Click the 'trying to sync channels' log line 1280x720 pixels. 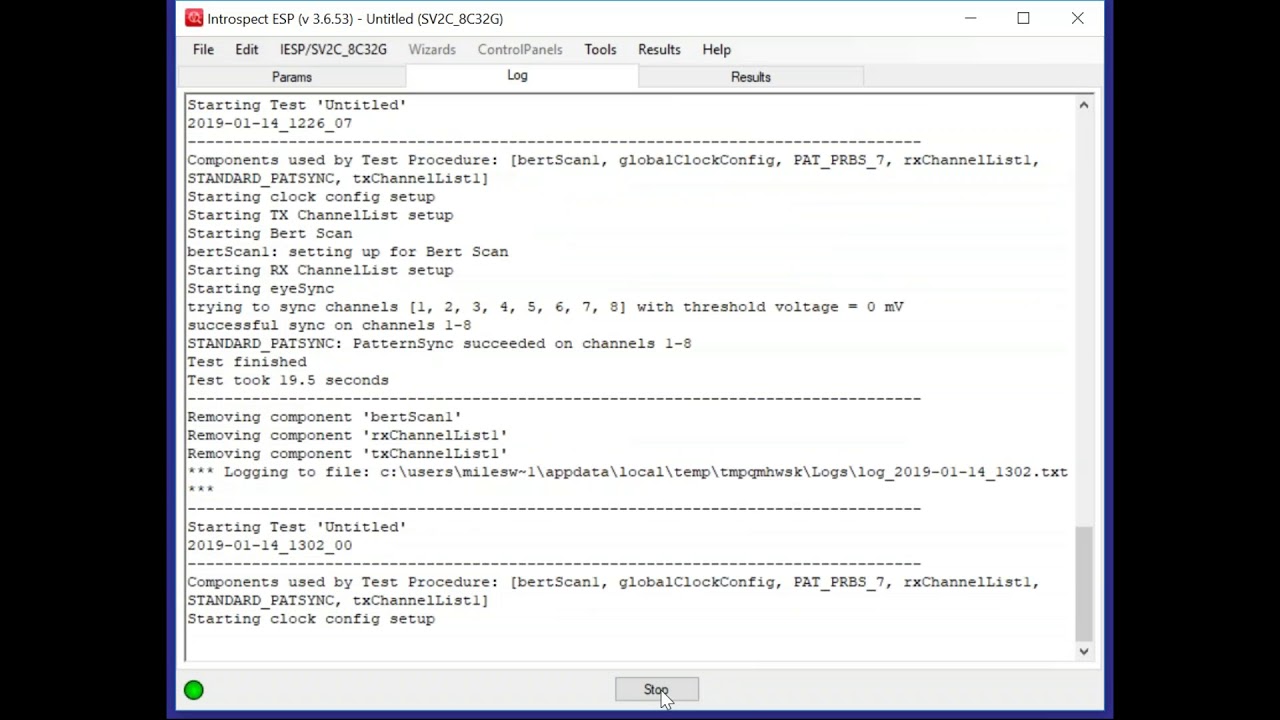(x=545, y=307)
